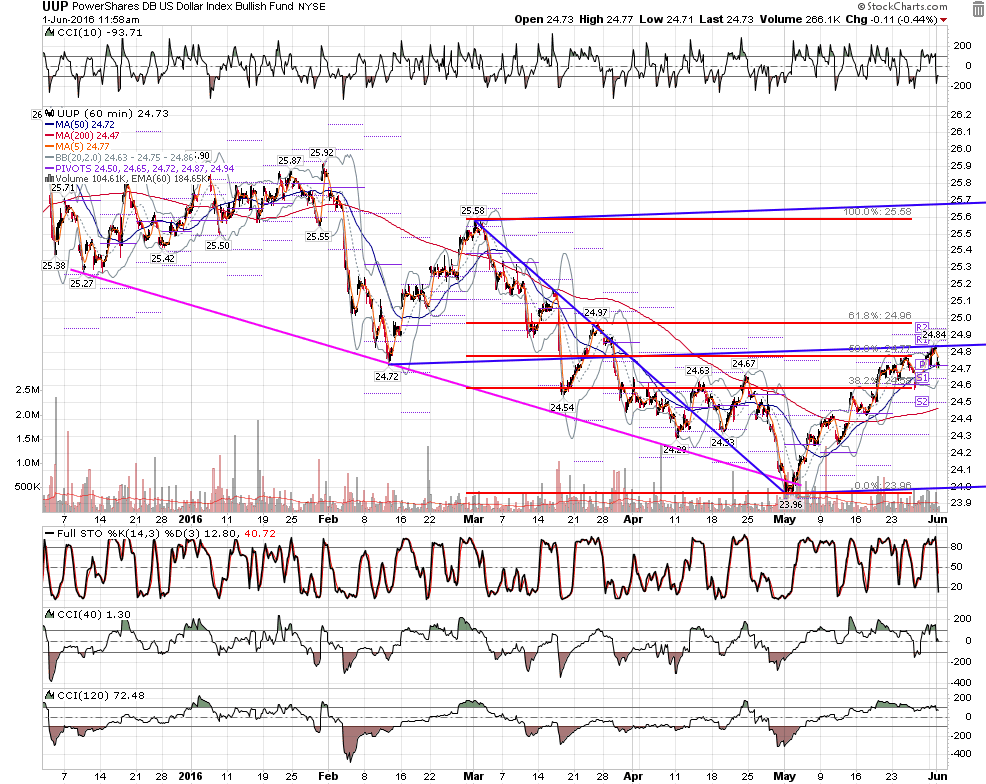The image size is (986, 784).
Task: Click the CCI(10) -93.71 label
Action: [100, 33]
